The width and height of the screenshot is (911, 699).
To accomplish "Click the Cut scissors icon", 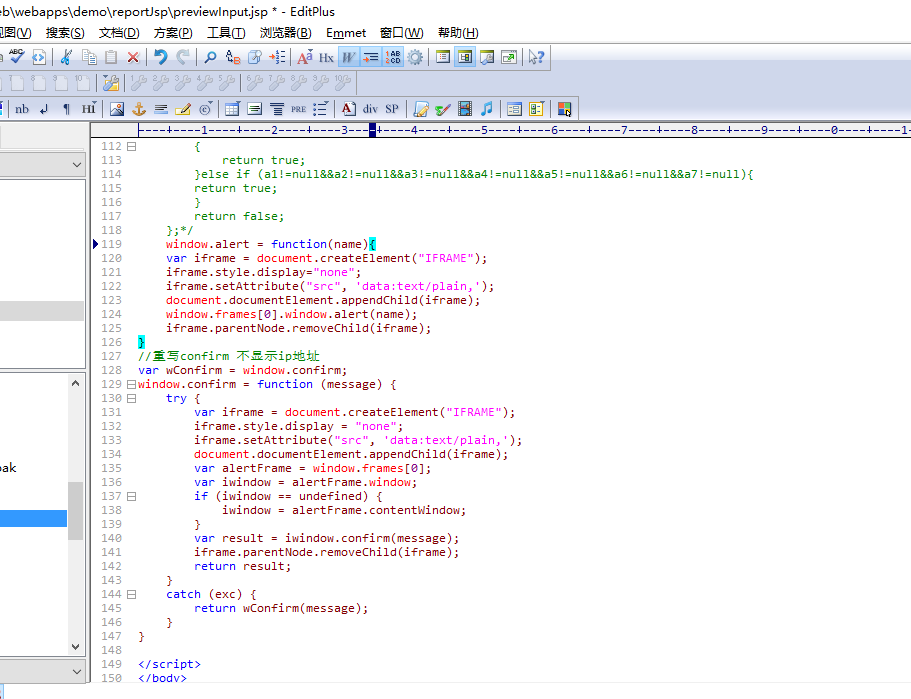I will point(66,57).
